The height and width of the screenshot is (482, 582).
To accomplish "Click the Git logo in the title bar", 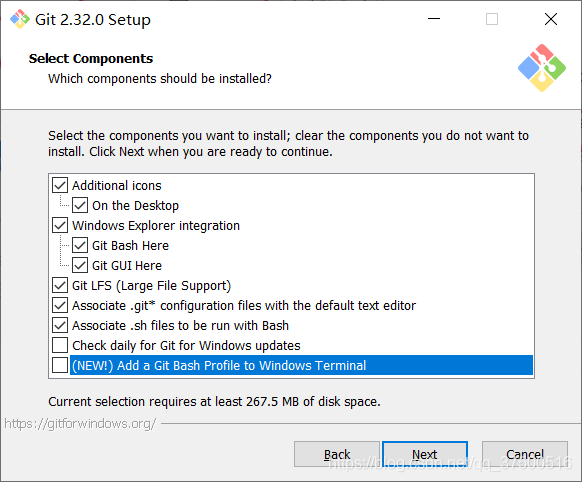I will coord(20,19).
